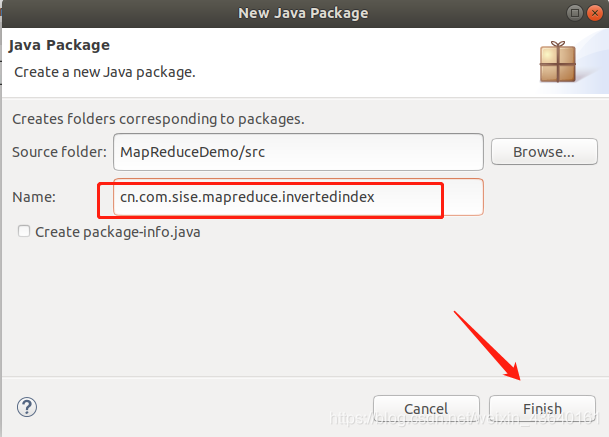Focus the Source folder text field
The image size is (609, 437).
(298, 152)
